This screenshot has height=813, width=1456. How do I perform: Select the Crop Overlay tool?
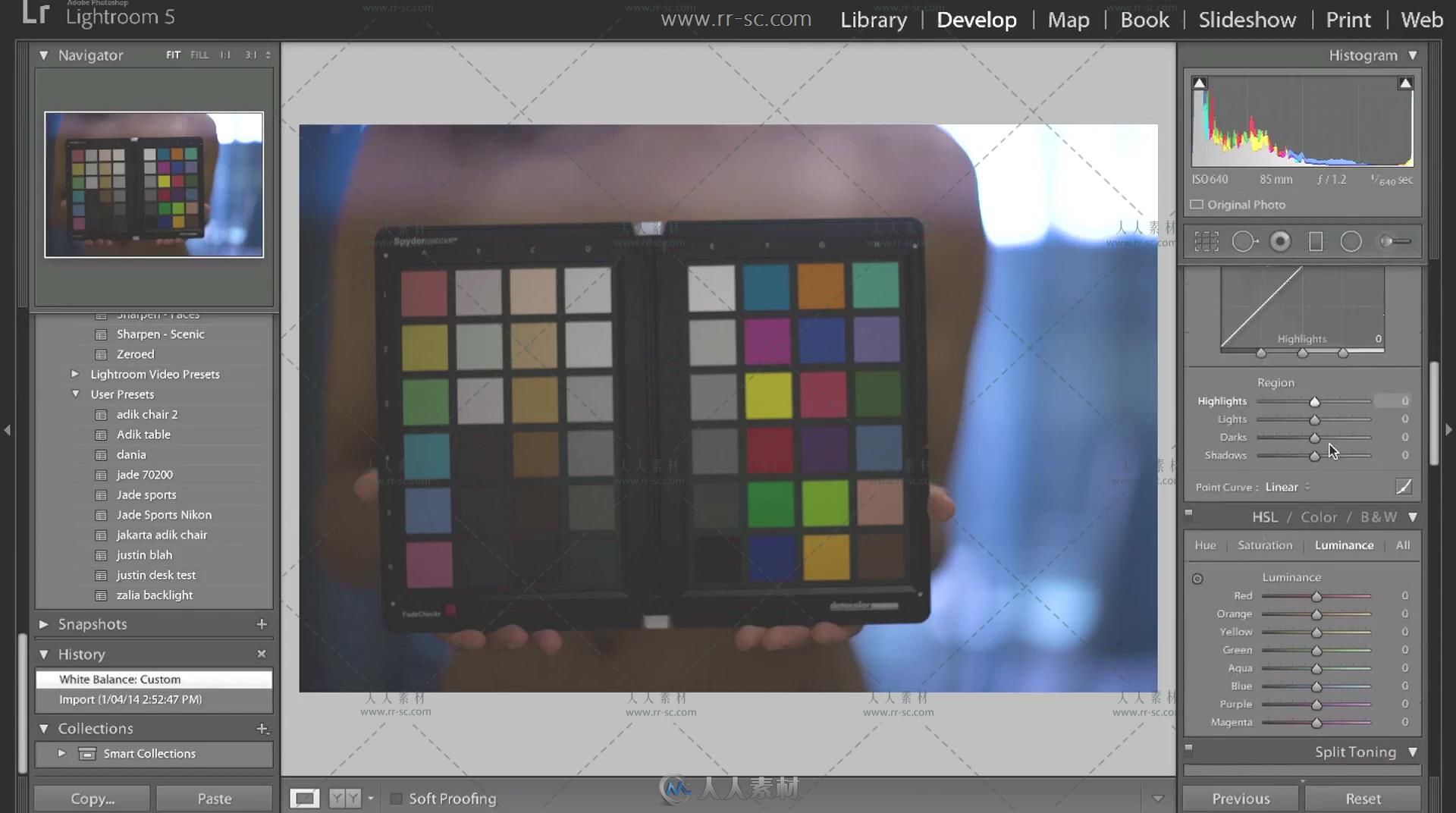tap(1206, 241)
